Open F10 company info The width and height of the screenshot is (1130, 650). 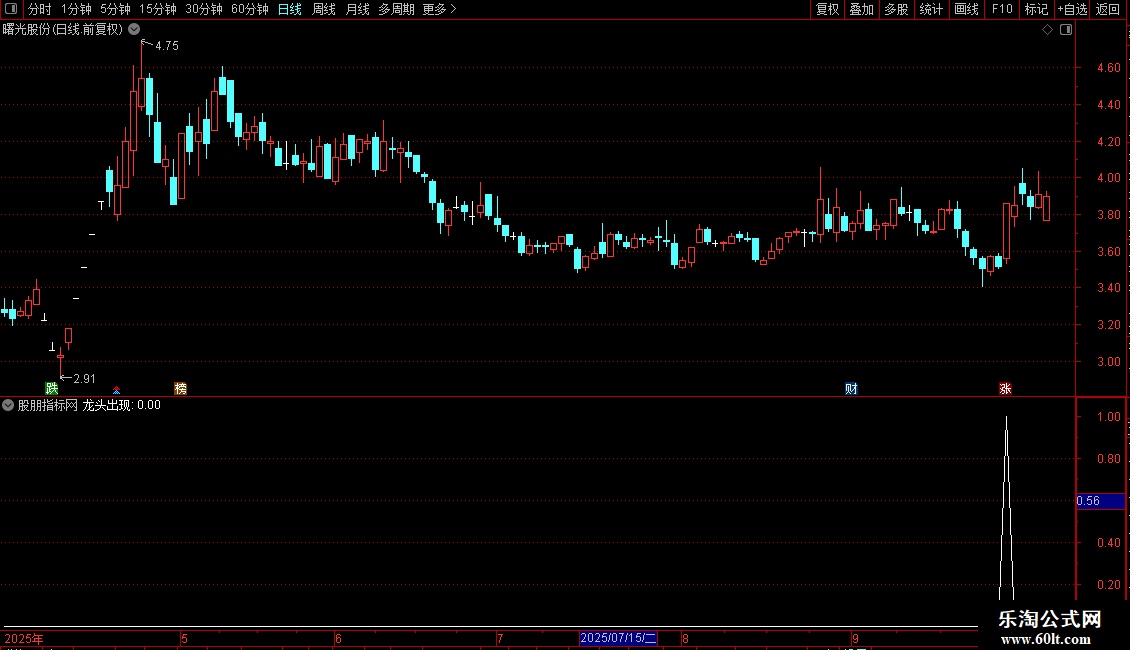click(x=1002, y=9)
